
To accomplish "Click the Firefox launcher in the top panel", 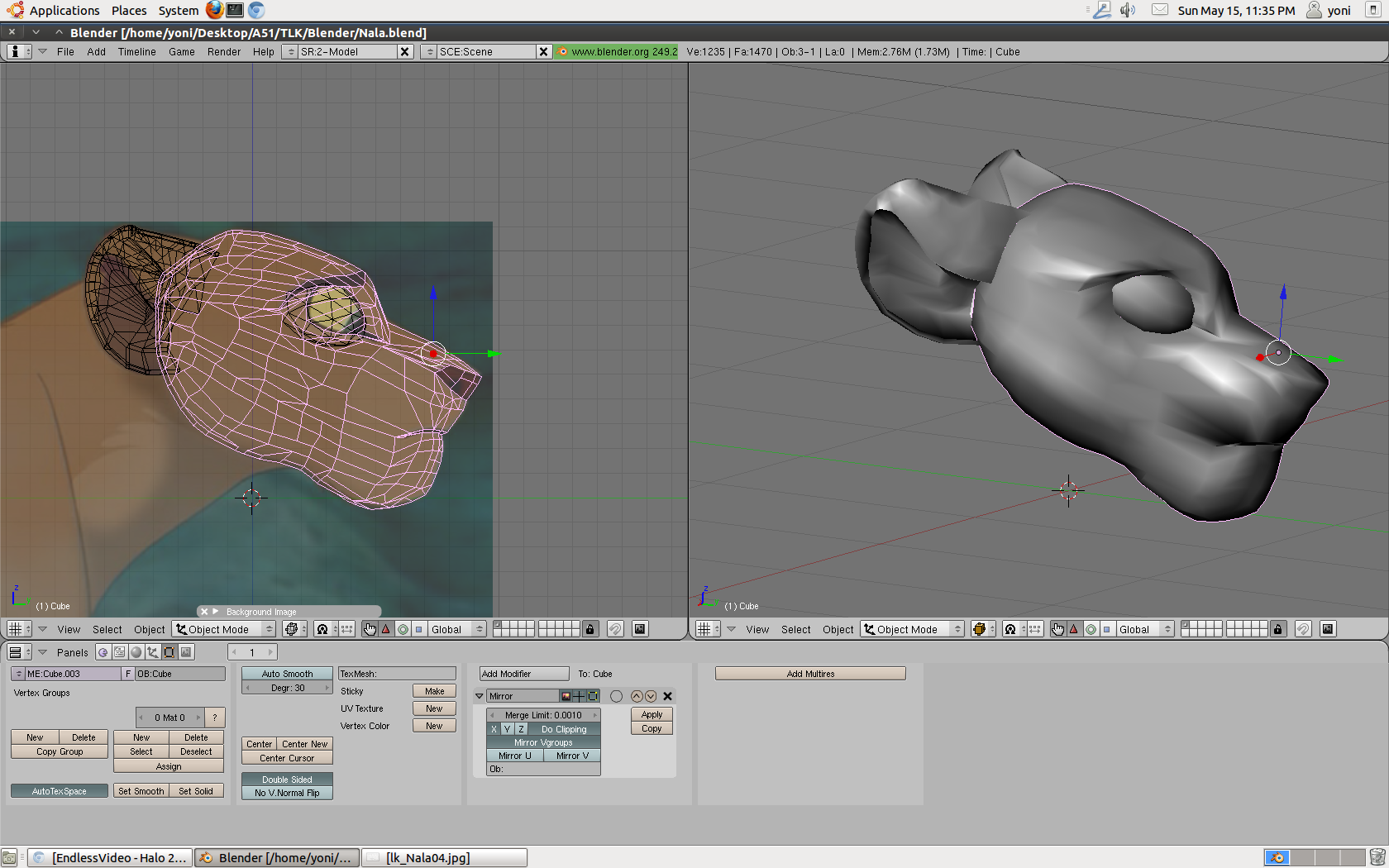I will coord(215,10).
